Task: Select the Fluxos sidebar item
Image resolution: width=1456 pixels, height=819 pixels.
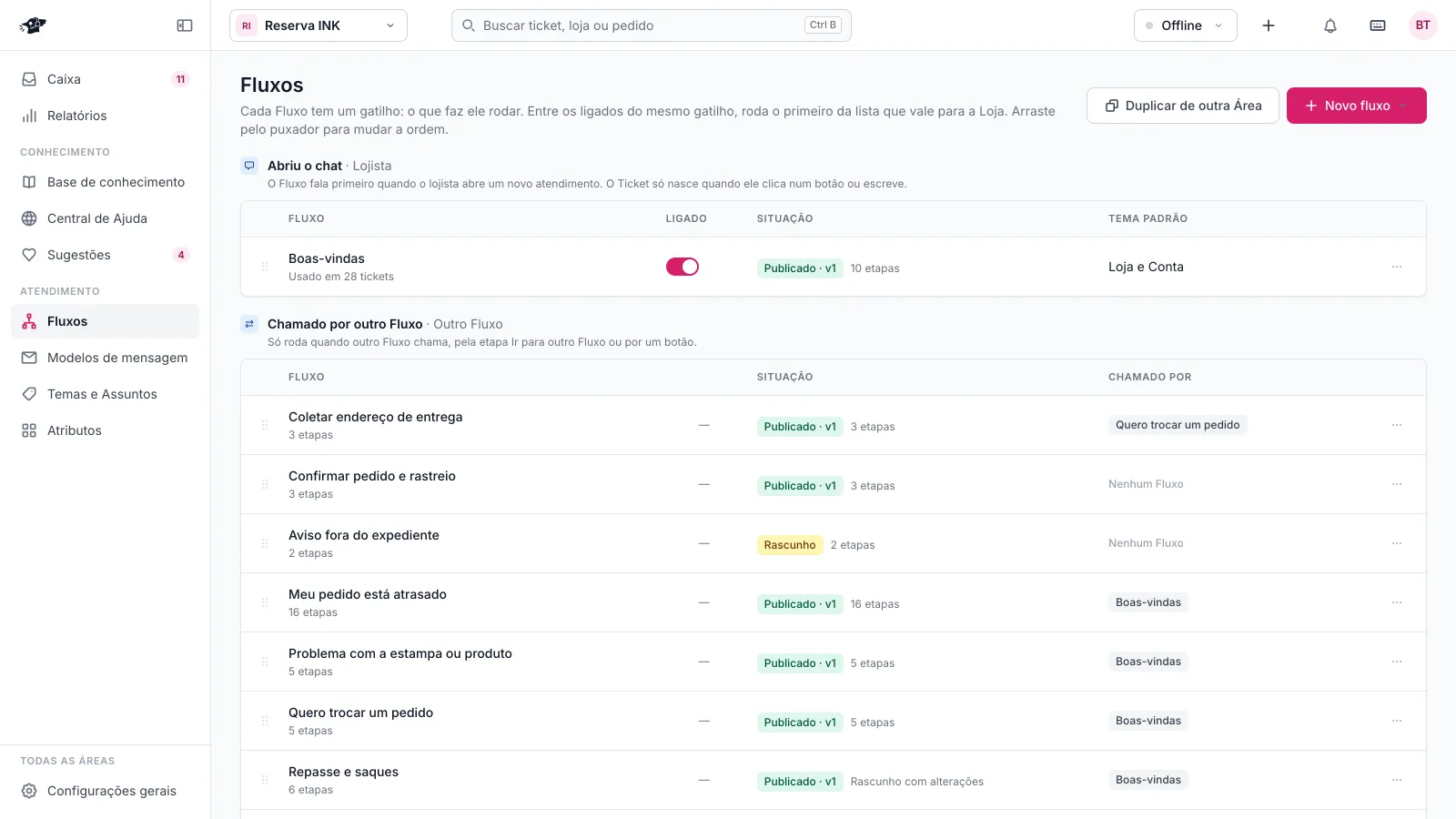Action: [x=106, y=321]
